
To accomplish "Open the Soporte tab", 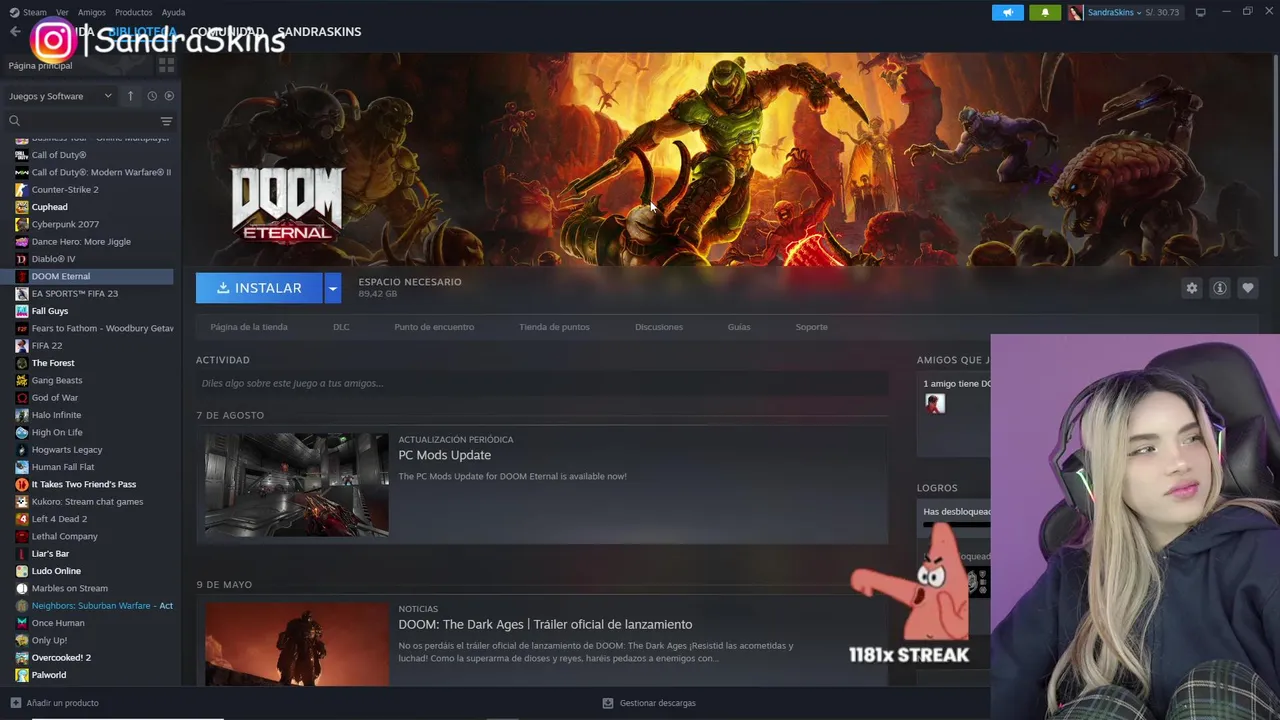I will point(811,327).
